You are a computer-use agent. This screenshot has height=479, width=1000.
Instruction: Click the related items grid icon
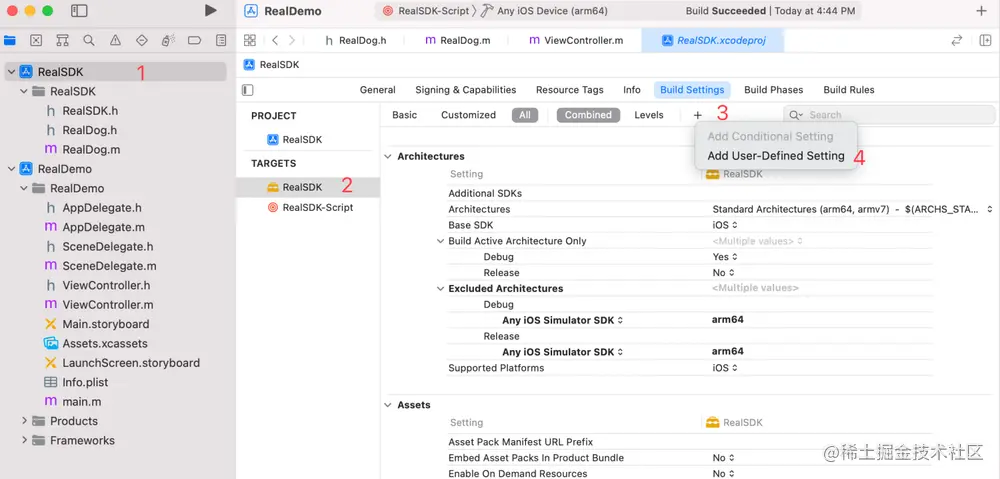pyautogui.click(x=250, y=40)
